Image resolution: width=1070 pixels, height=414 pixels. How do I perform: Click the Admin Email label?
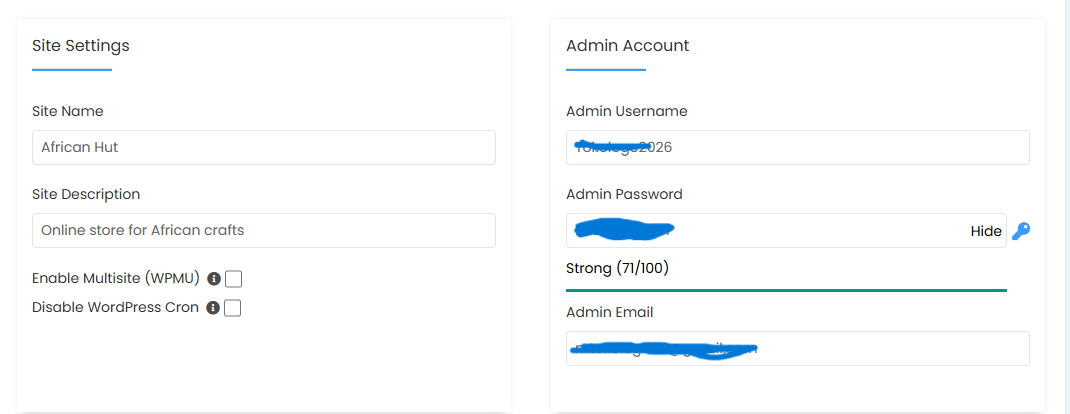coord(610,312)
